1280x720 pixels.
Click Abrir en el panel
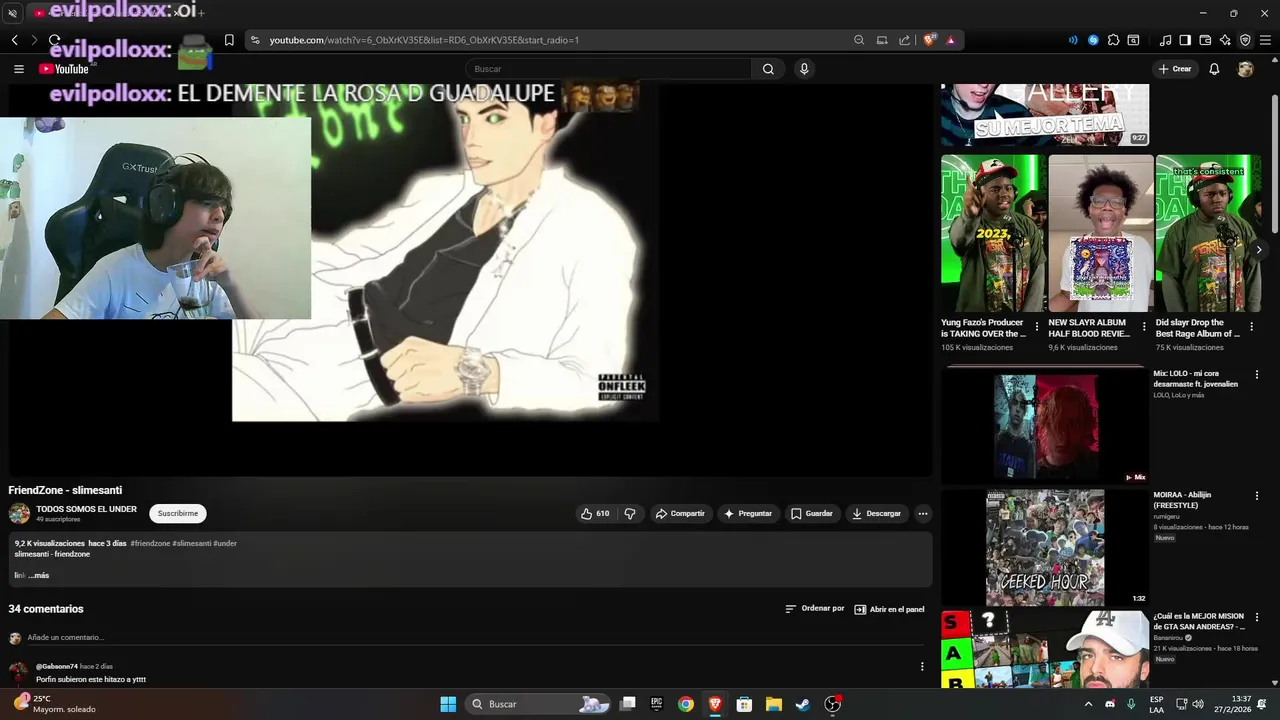click(x=889, y=609)
